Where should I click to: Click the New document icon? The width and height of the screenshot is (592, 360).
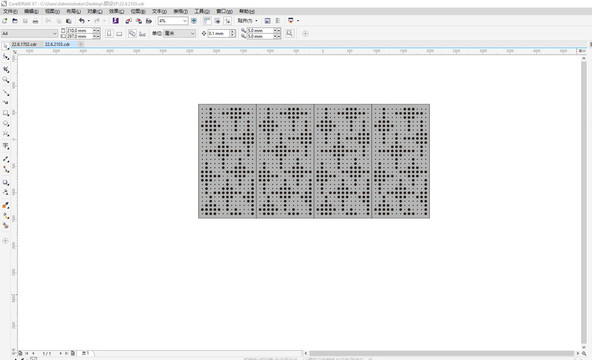[5, 21]
